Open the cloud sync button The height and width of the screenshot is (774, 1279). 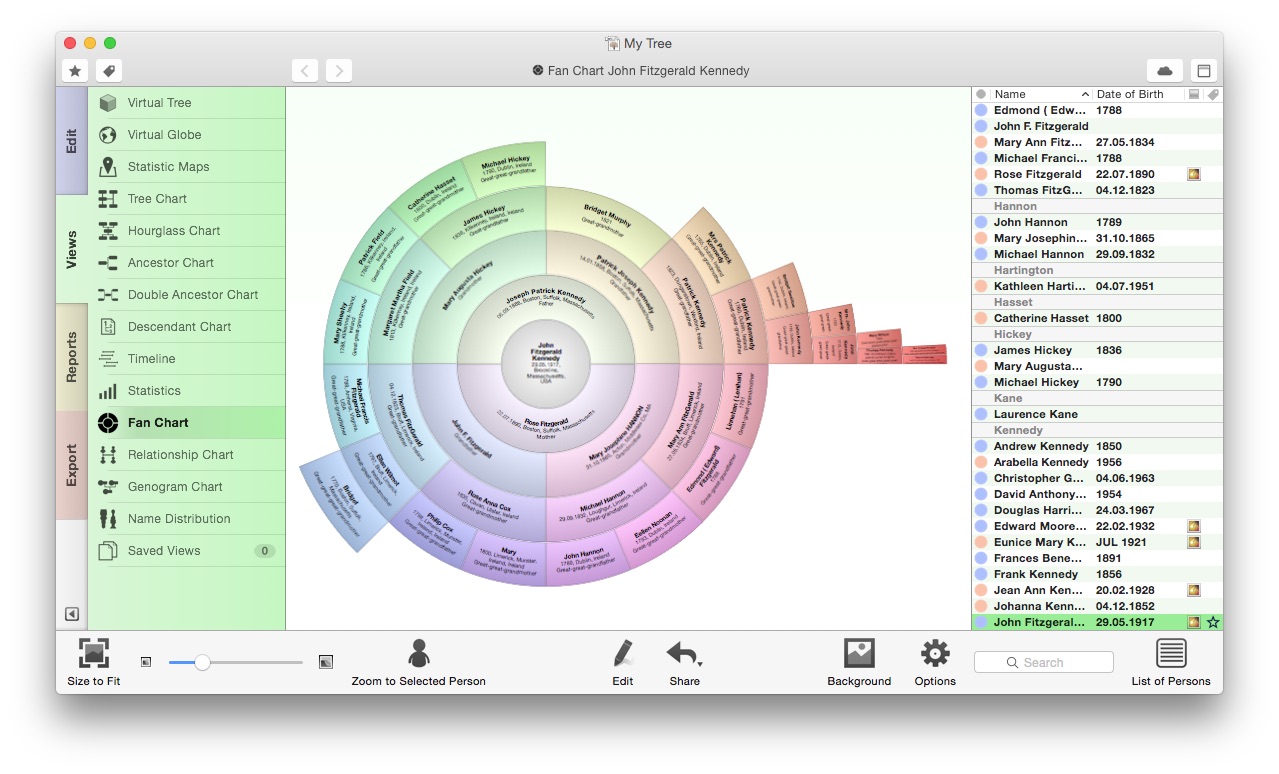click(1165, 71)
